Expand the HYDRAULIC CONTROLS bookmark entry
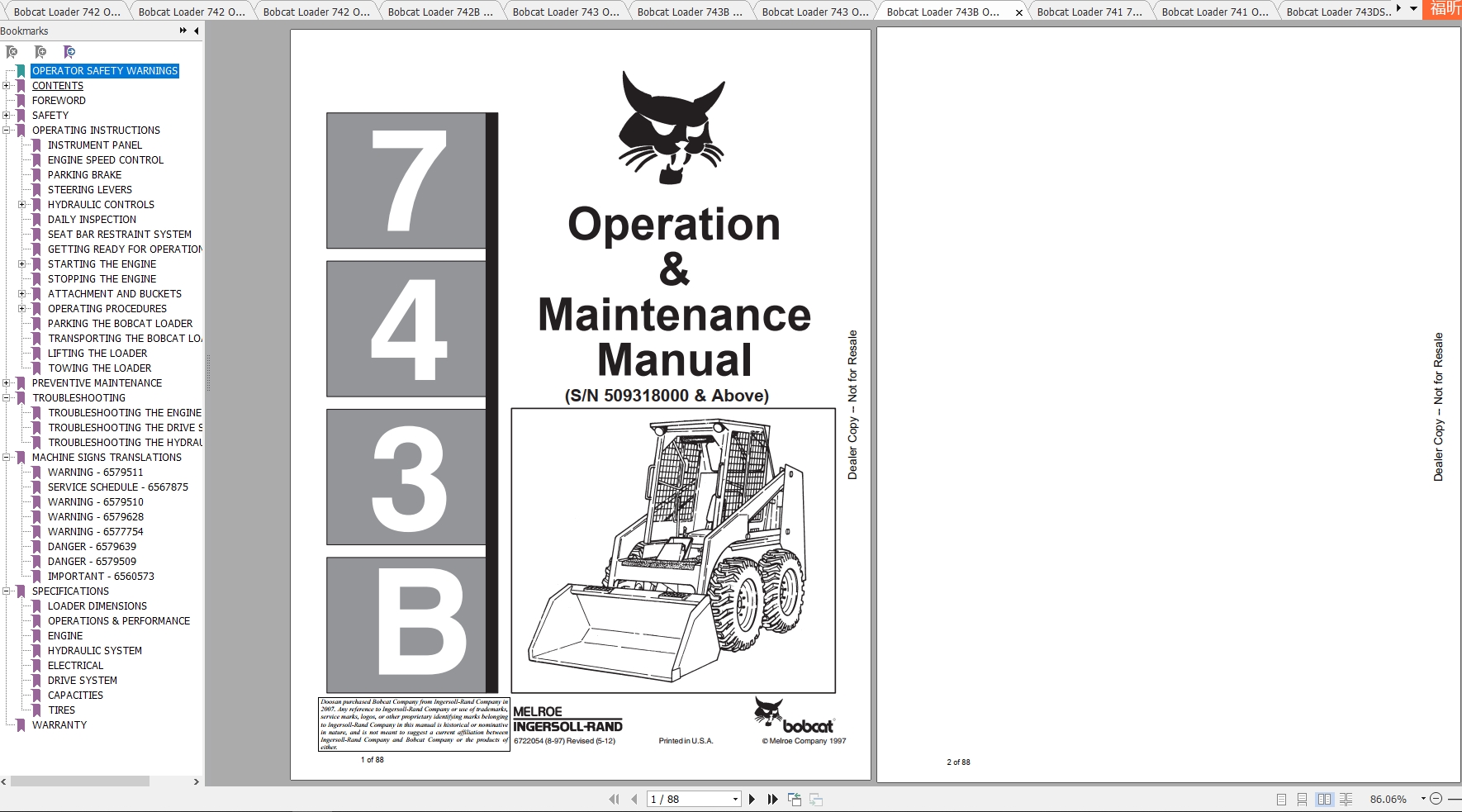 pyautogui.click(x=21, y=204)
